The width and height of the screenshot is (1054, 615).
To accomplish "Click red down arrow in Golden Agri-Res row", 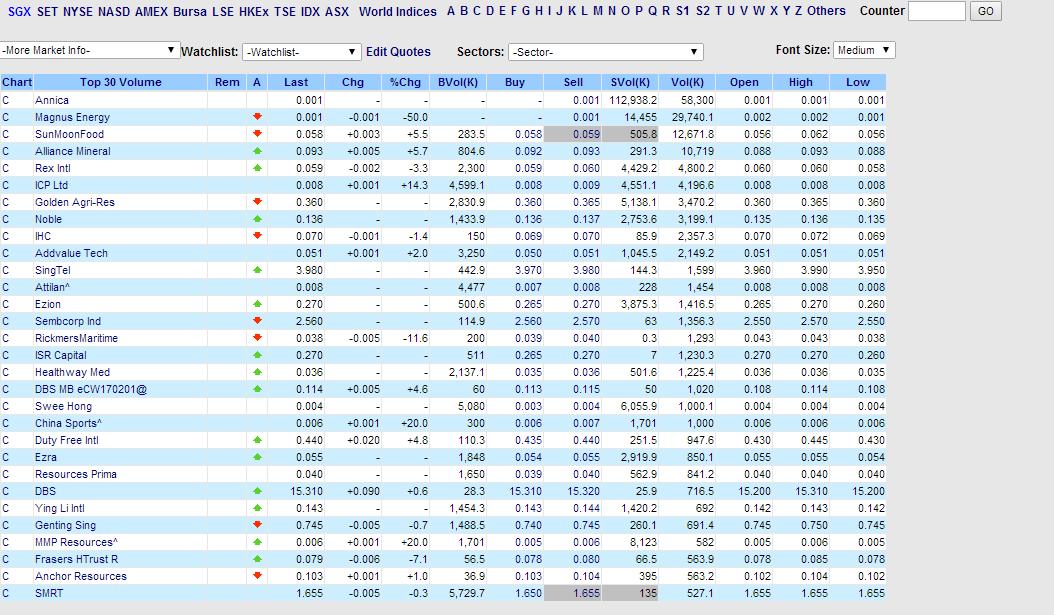I will (257, 202).
